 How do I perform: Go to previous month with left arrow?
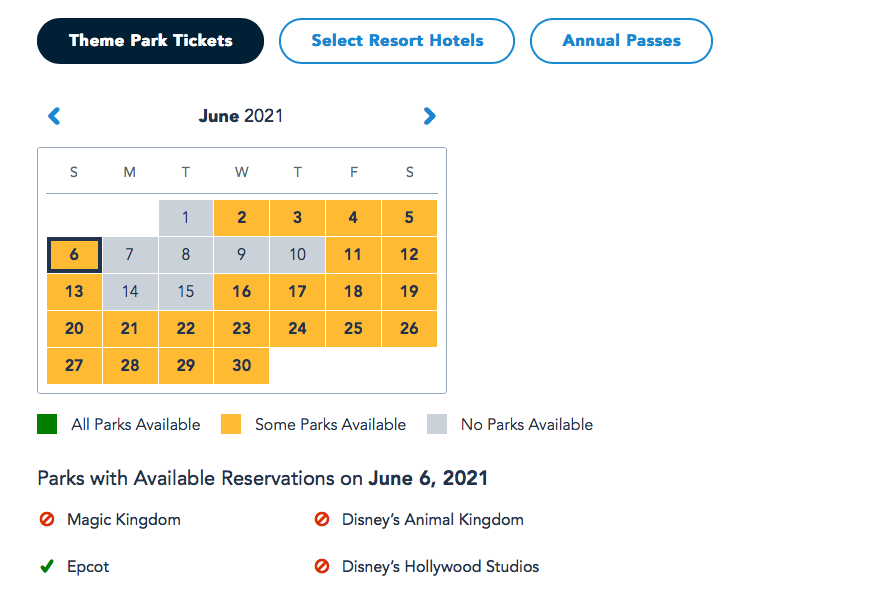click(x=55, y=116)
